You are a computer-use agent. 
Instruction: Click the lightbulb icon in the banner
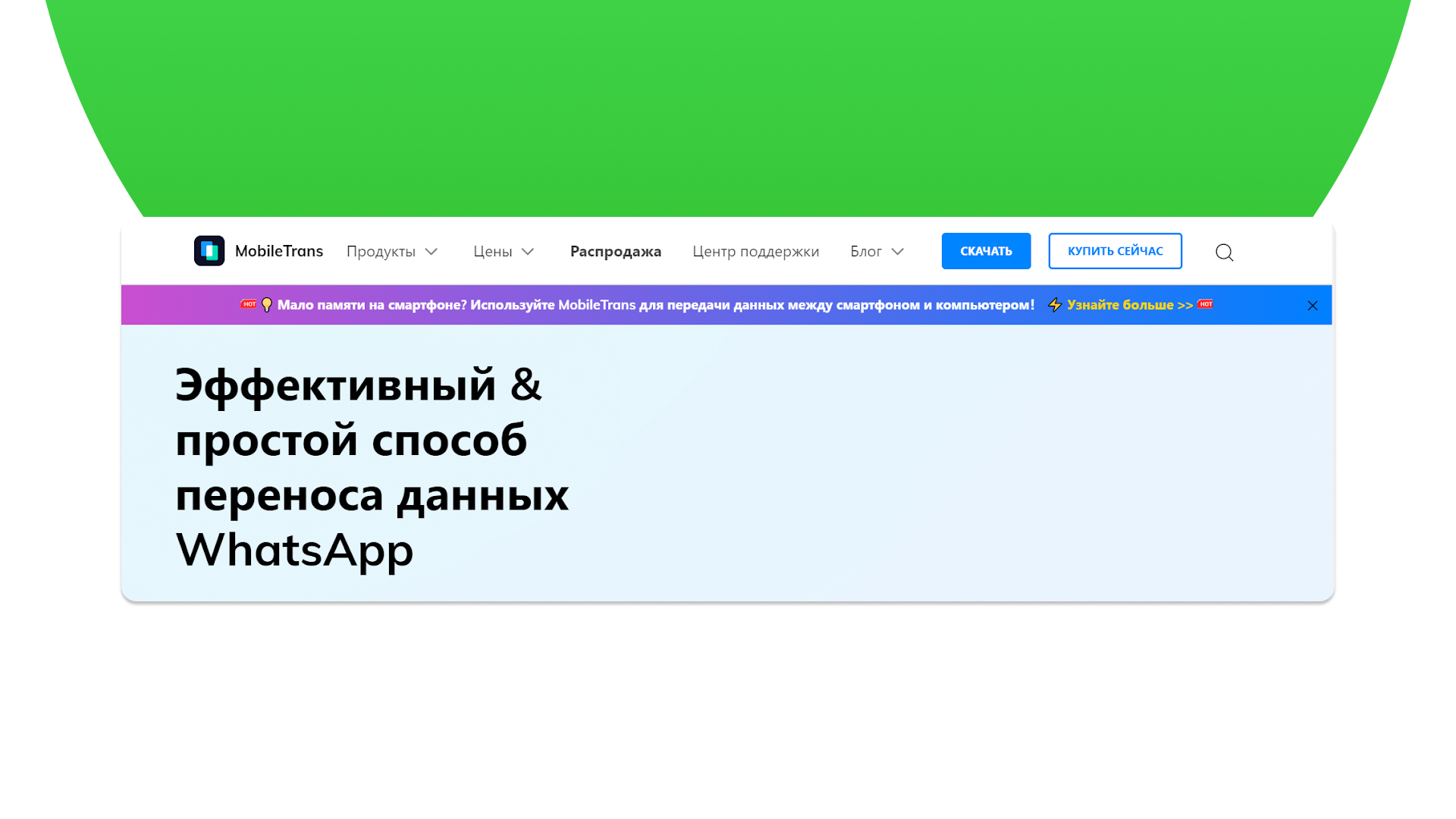(267, 305)
